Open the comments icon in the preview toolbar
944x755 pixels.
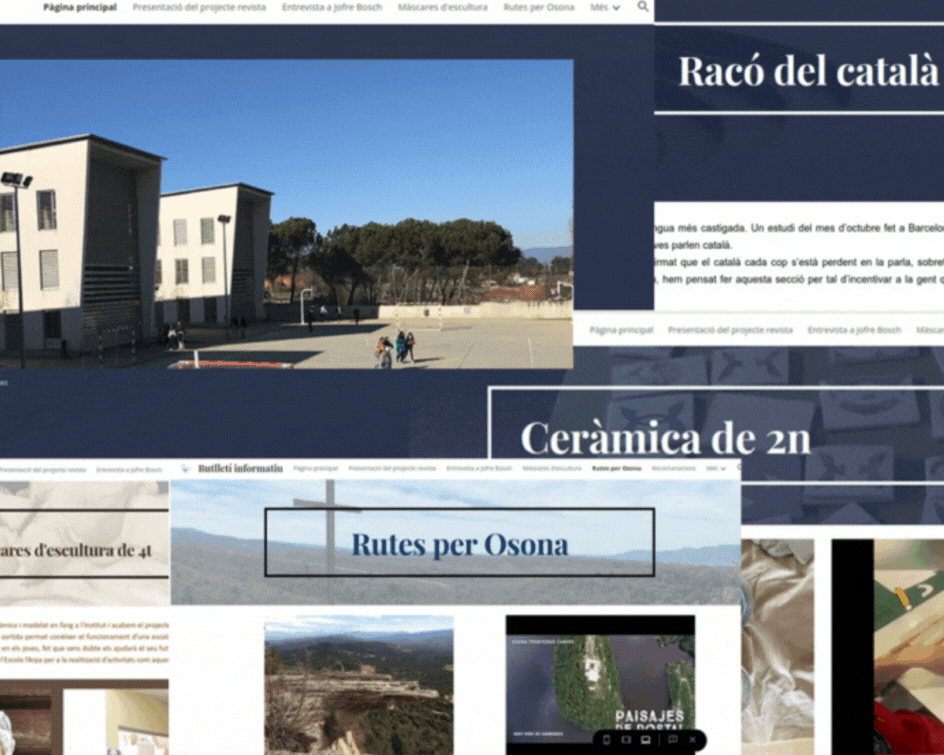(672, 740)
